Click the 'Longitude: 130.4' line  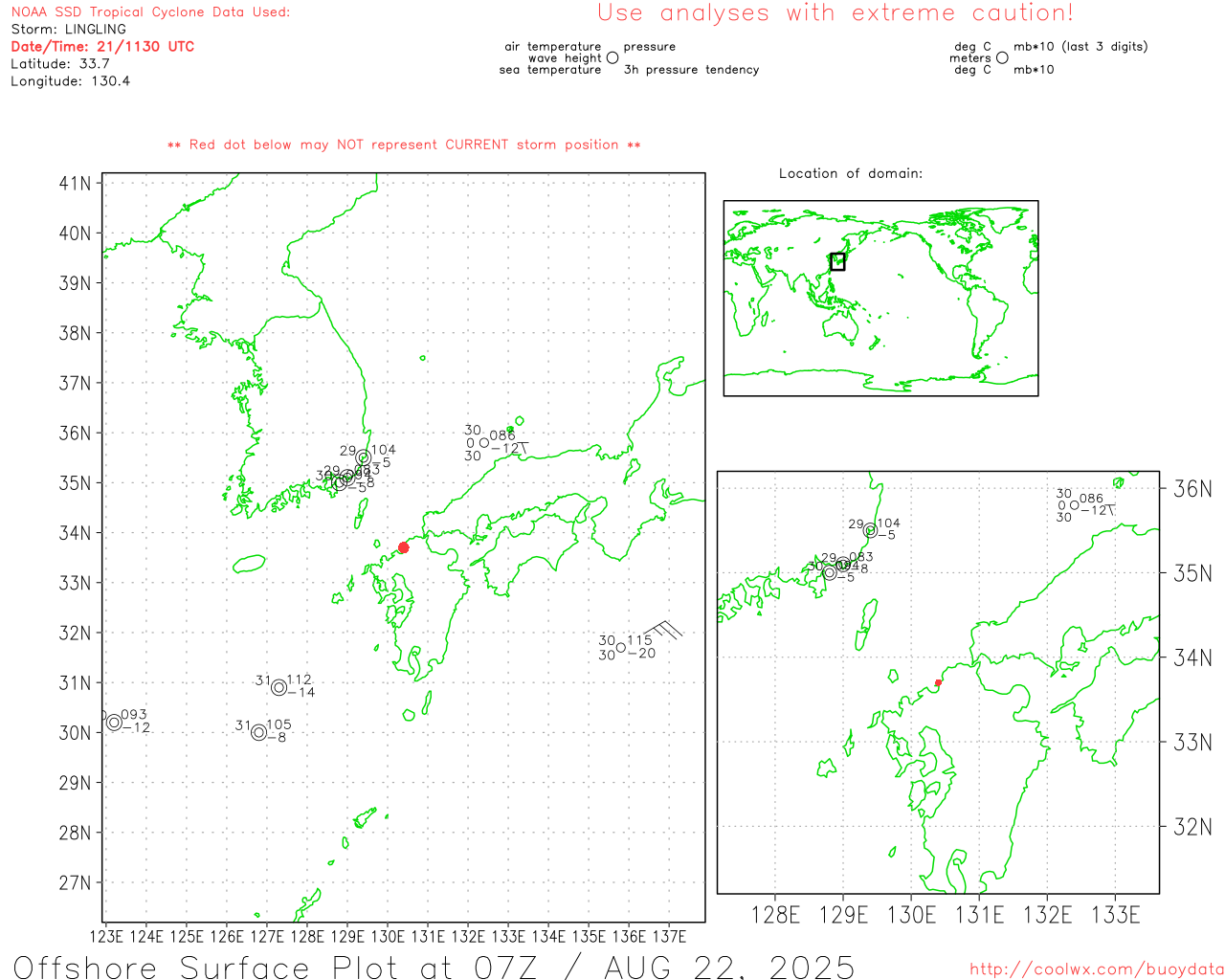point(70,81)
